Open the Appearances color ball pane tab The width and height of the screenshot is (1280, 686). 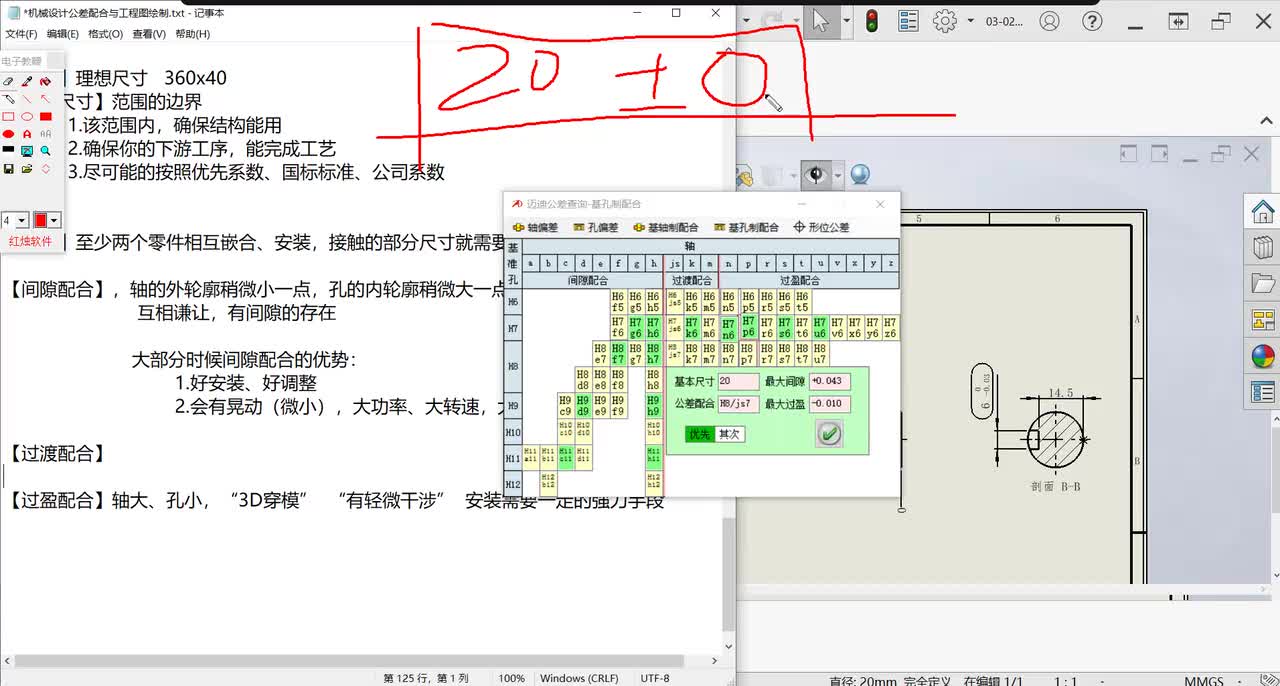pyautogui.click(x=1263, y=356)
